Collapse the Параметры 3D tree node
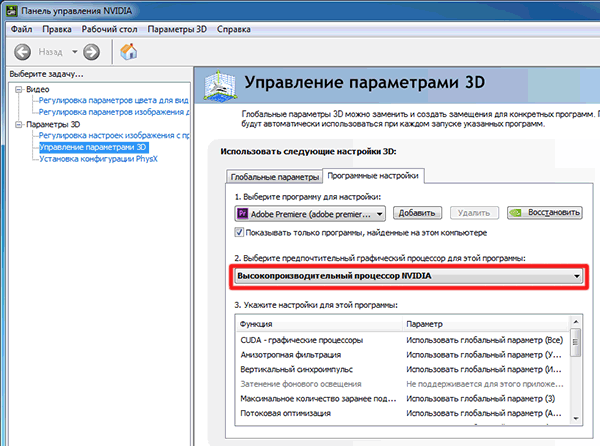This screenshot has width=600, height=446. tap(18, 125)
